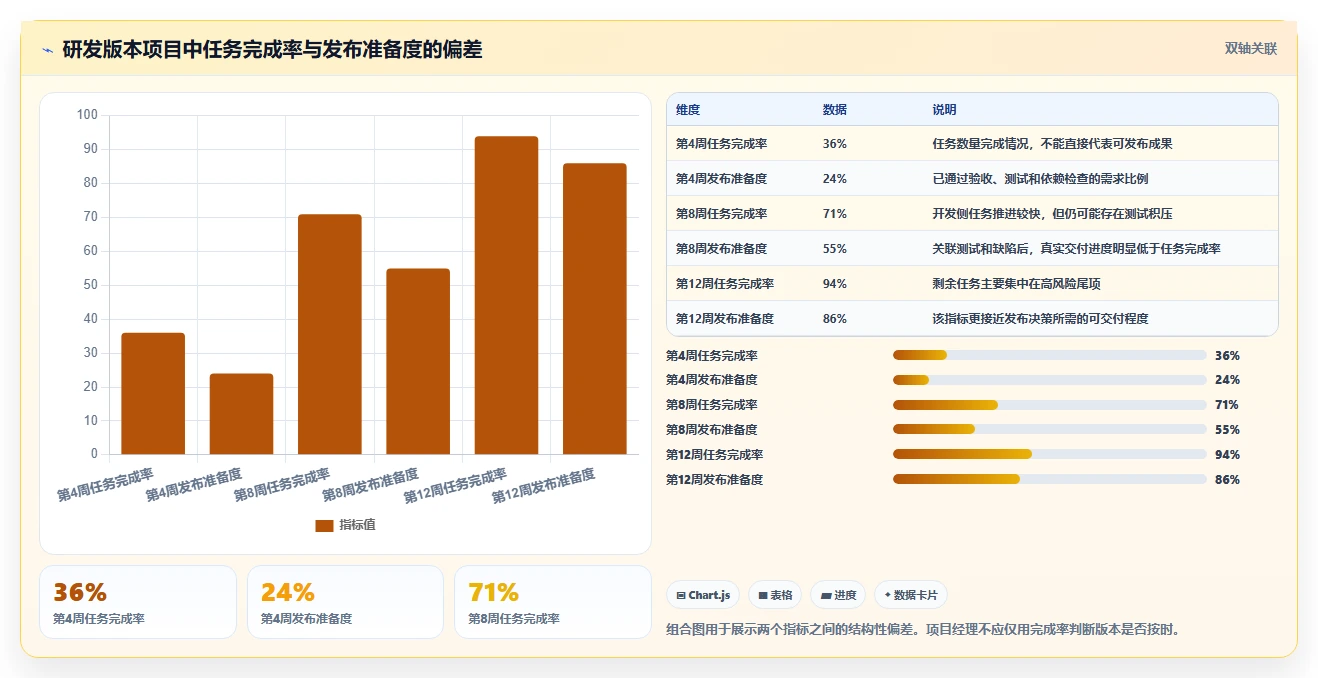
Task: Select the 24% cell in the table
Action: point(835,179)
